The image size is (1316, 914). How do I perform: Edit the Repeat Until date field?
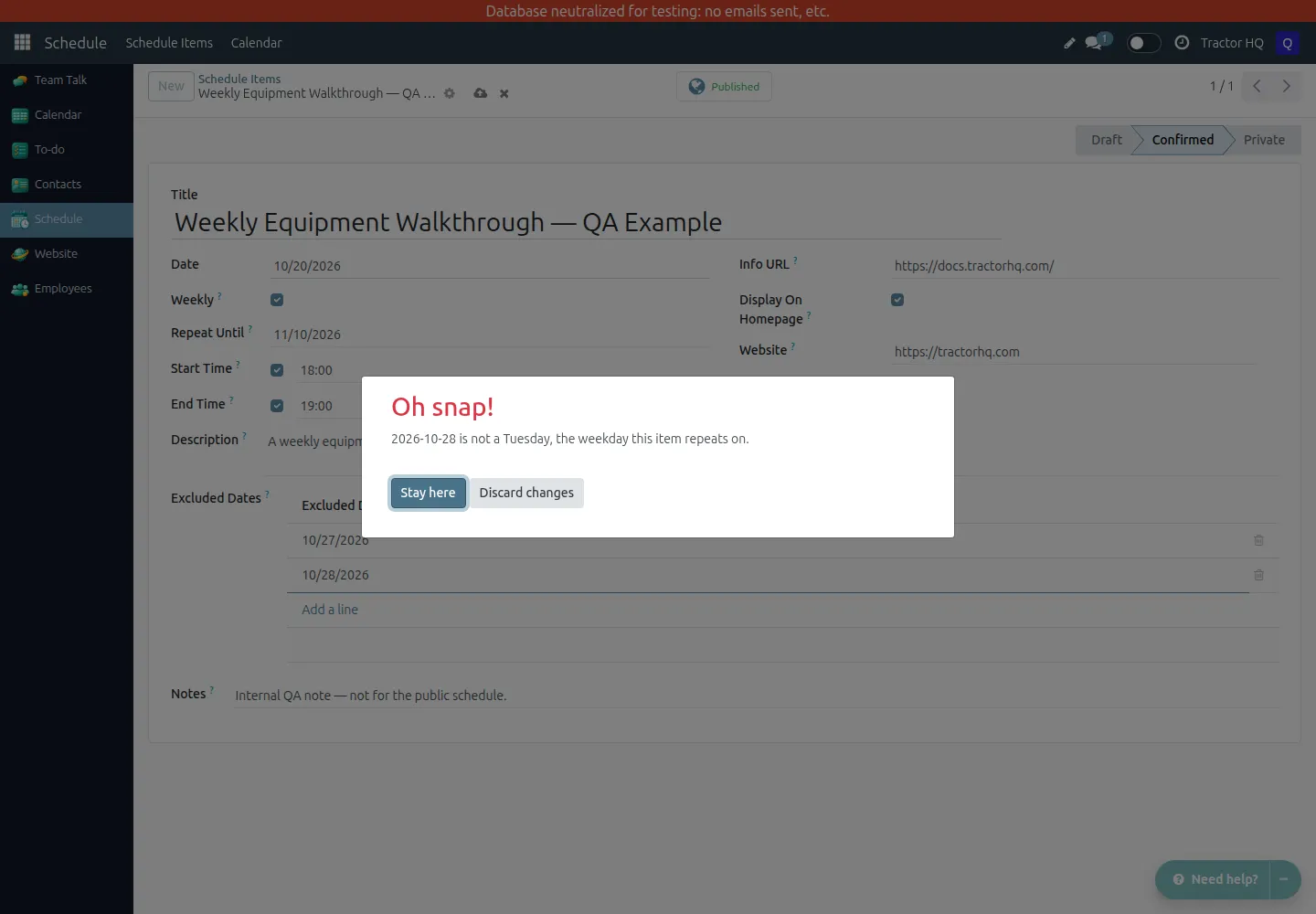pos(490,335)
